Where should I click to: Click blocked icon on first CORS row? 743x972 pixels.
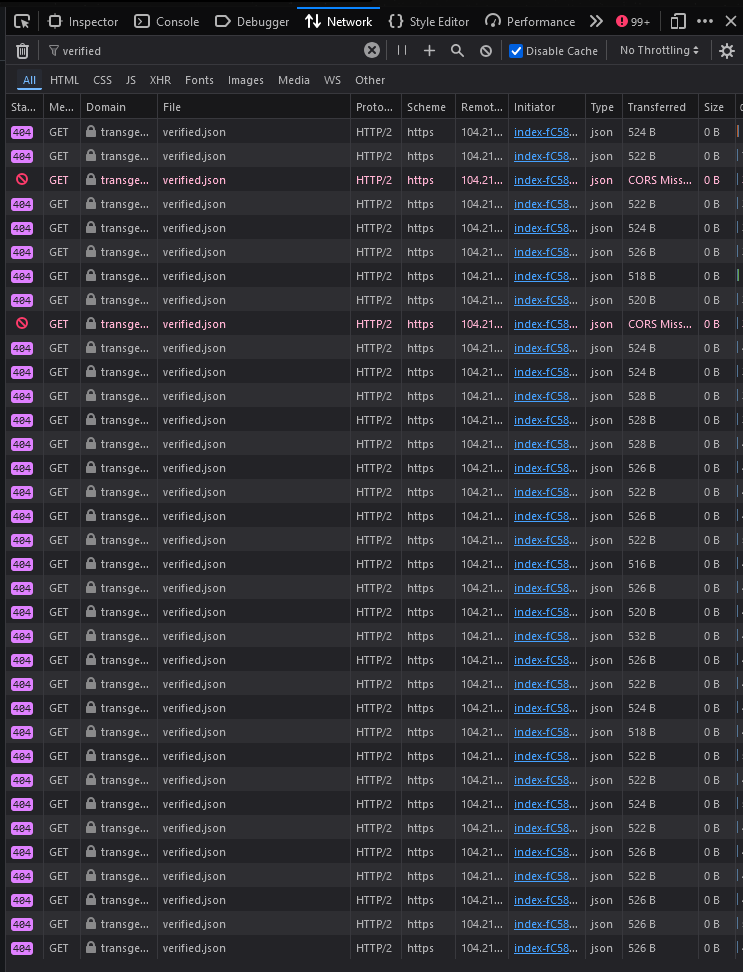[22, 180]
